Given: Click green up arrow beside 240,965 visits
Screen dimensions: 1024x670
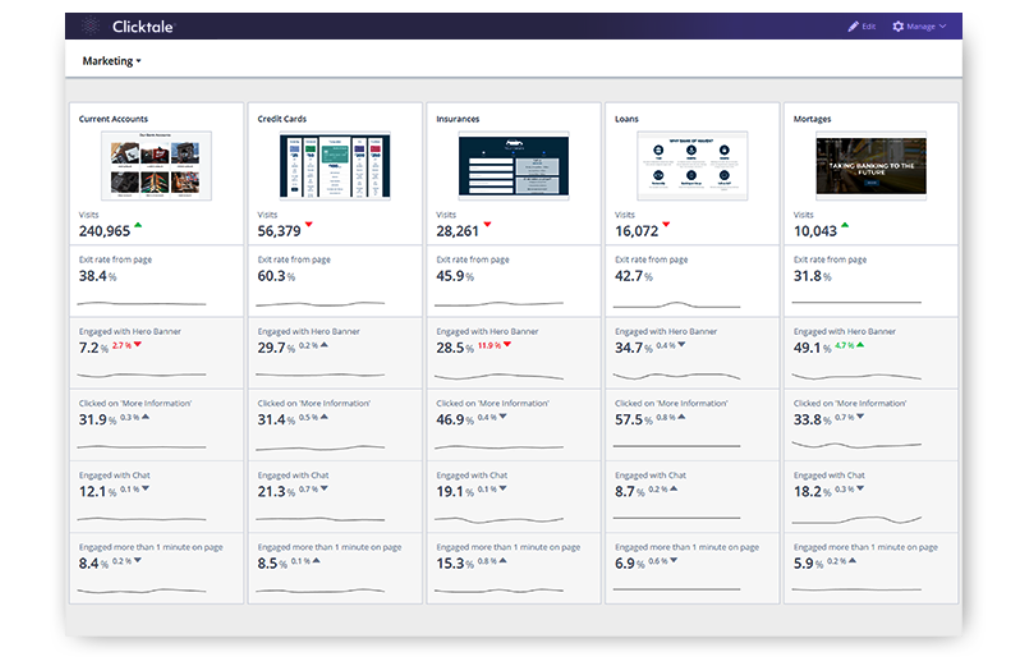Looking at the screenshot, I should [x=138, y=225].
